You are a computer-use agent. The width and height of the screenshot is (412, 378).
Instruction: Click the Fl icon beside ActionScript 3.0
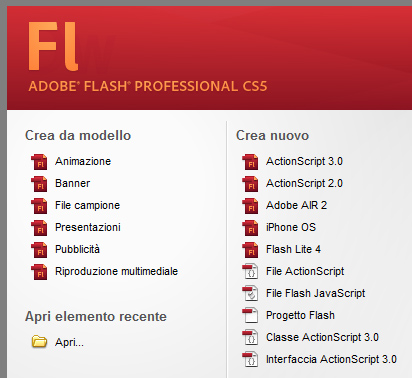[x=250, y=162]
